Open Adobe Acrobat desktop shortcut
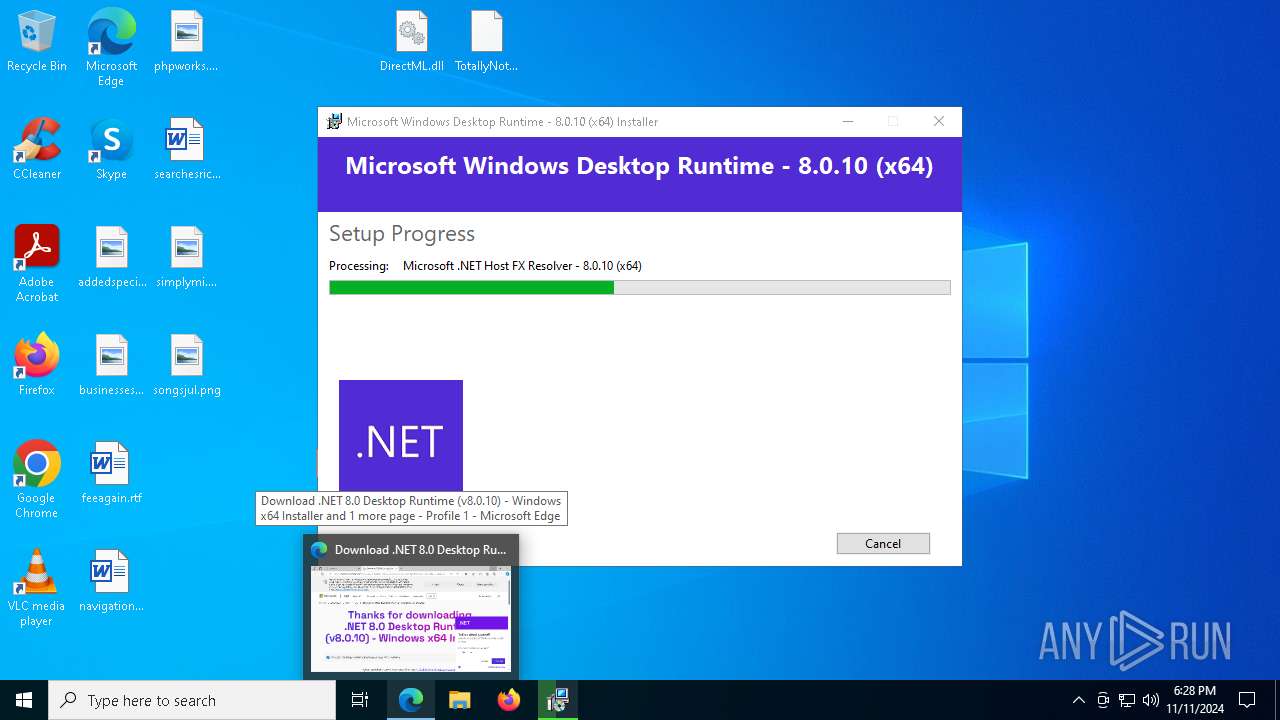This screenshot has height=720, width=1280. (37, 264)
